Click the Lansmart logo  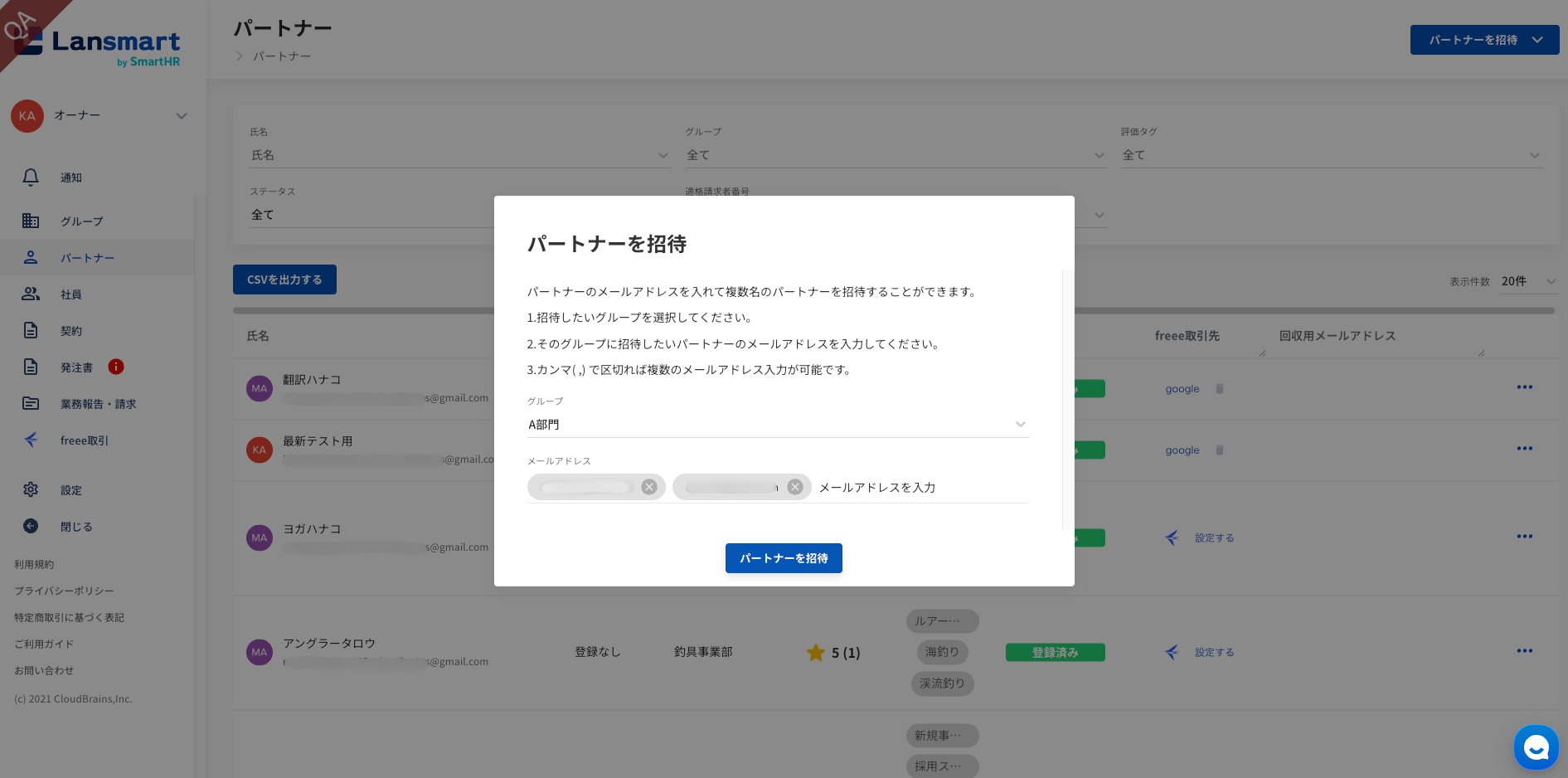[x=98, y=46]
